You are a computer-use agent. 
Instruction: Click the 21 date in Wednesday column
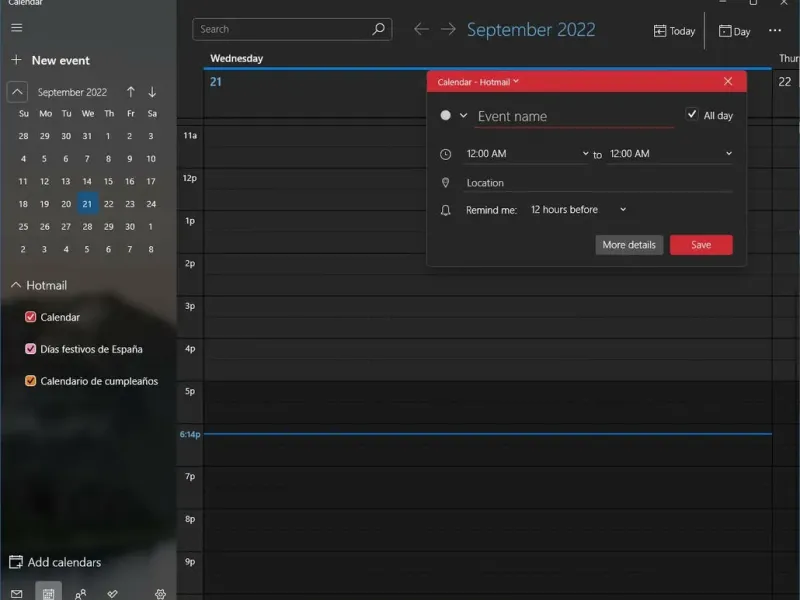216,82
